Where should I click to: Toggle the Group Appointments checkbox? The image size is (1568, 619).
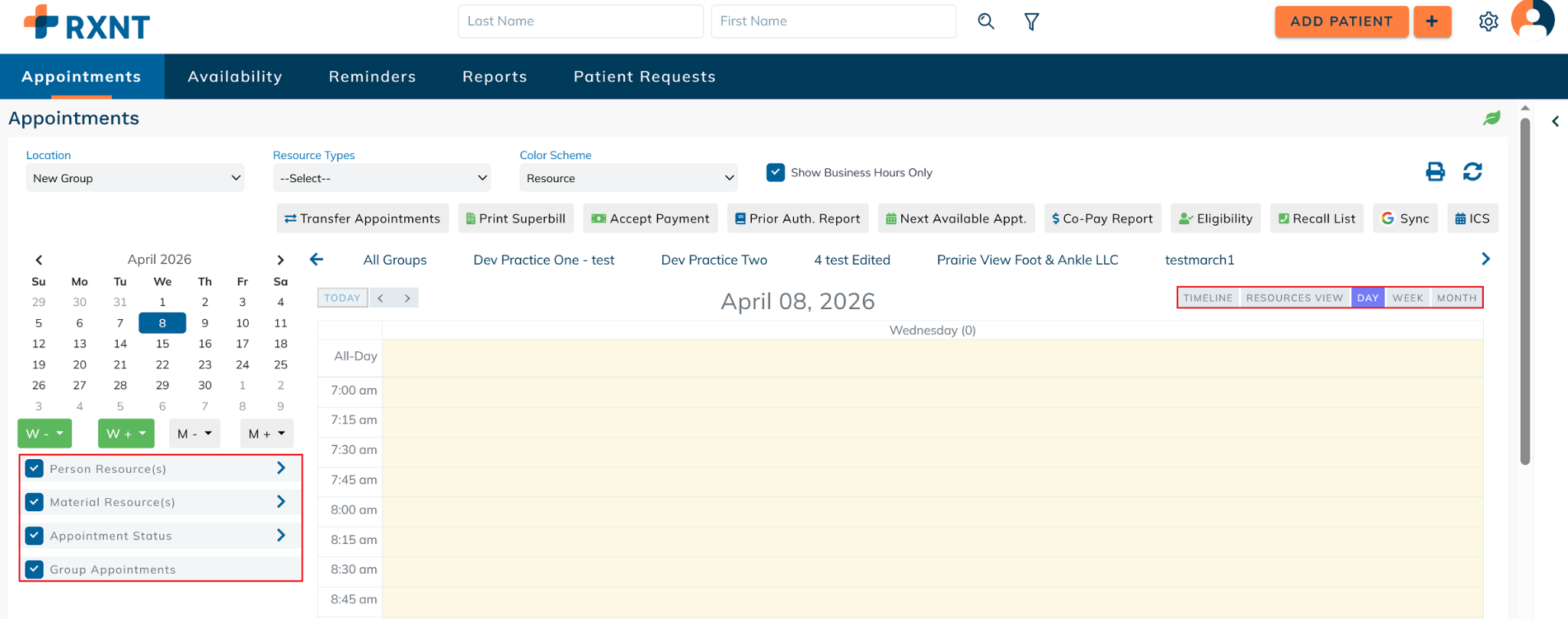point(34,569)
